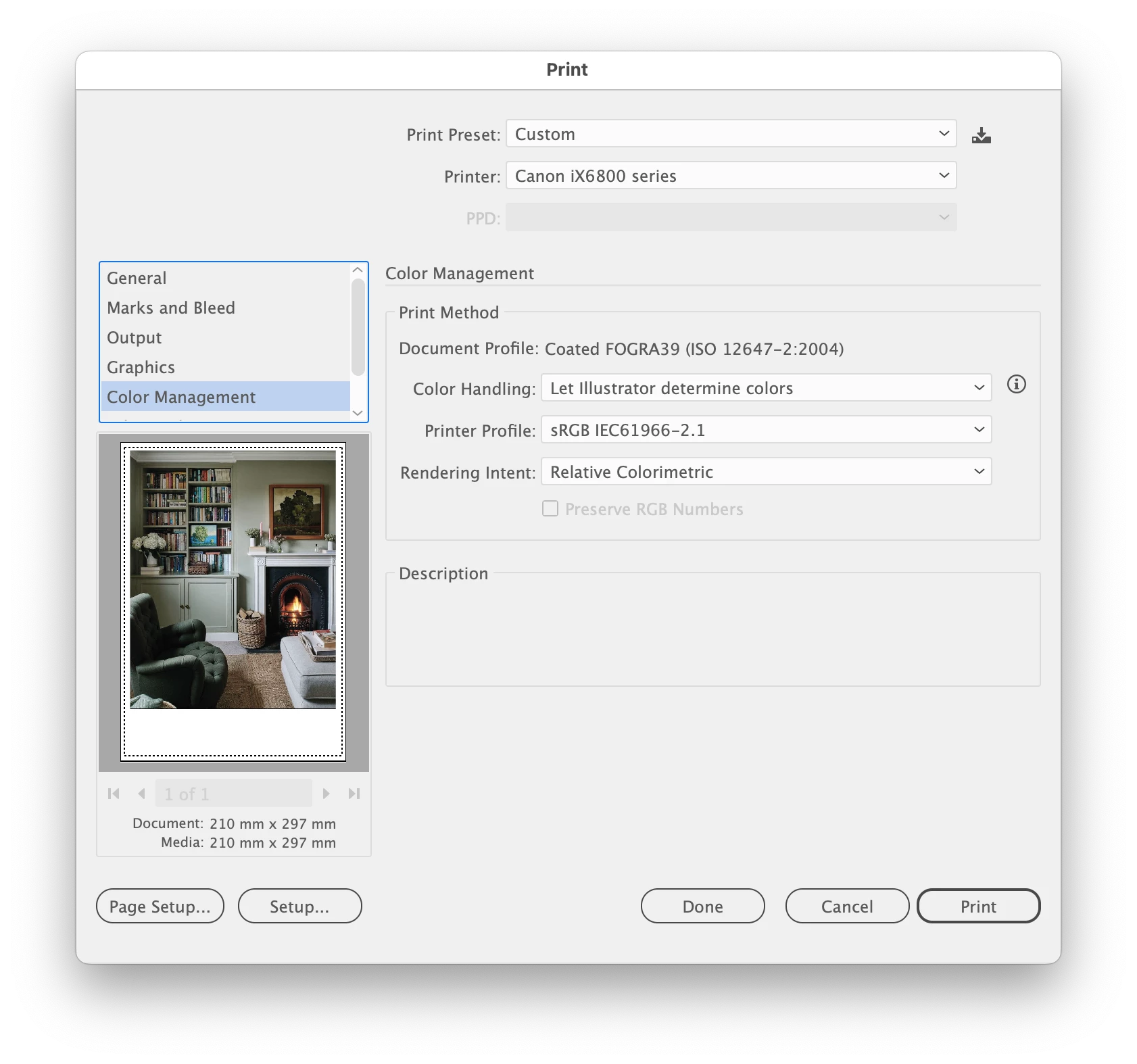Open the Color Handling dropdown
Viewport: 1137px width, 1064px height.
(767, 388)
